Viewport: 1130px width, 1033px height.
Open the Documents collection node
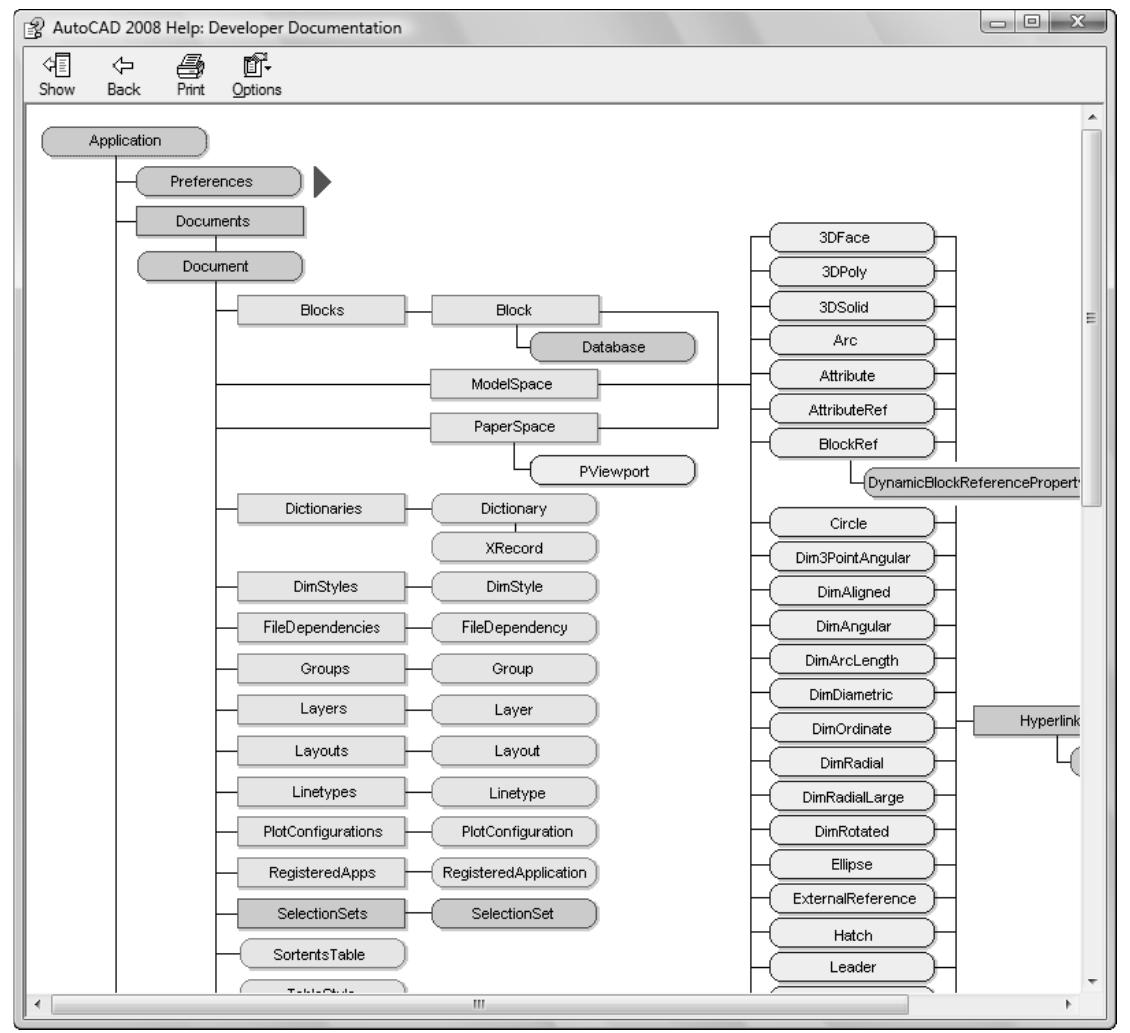click(220, 221)
